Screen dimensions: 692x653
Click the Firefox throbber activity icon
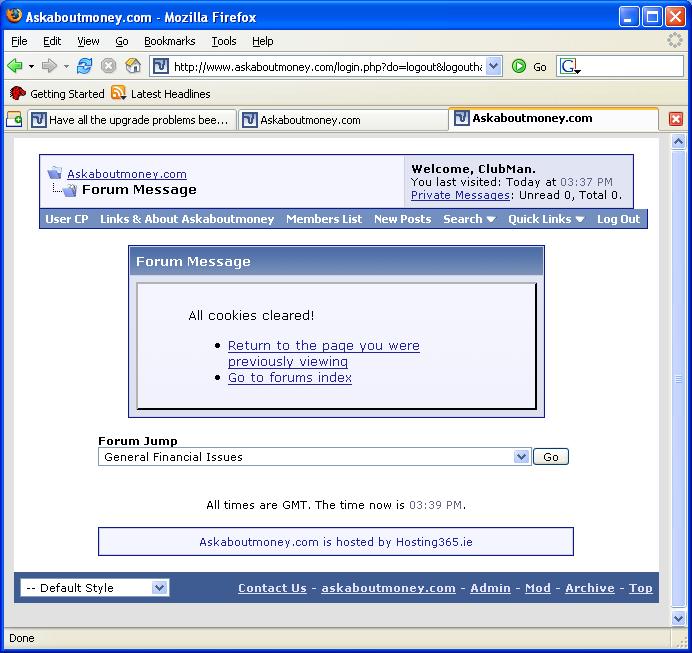point(674,40)
